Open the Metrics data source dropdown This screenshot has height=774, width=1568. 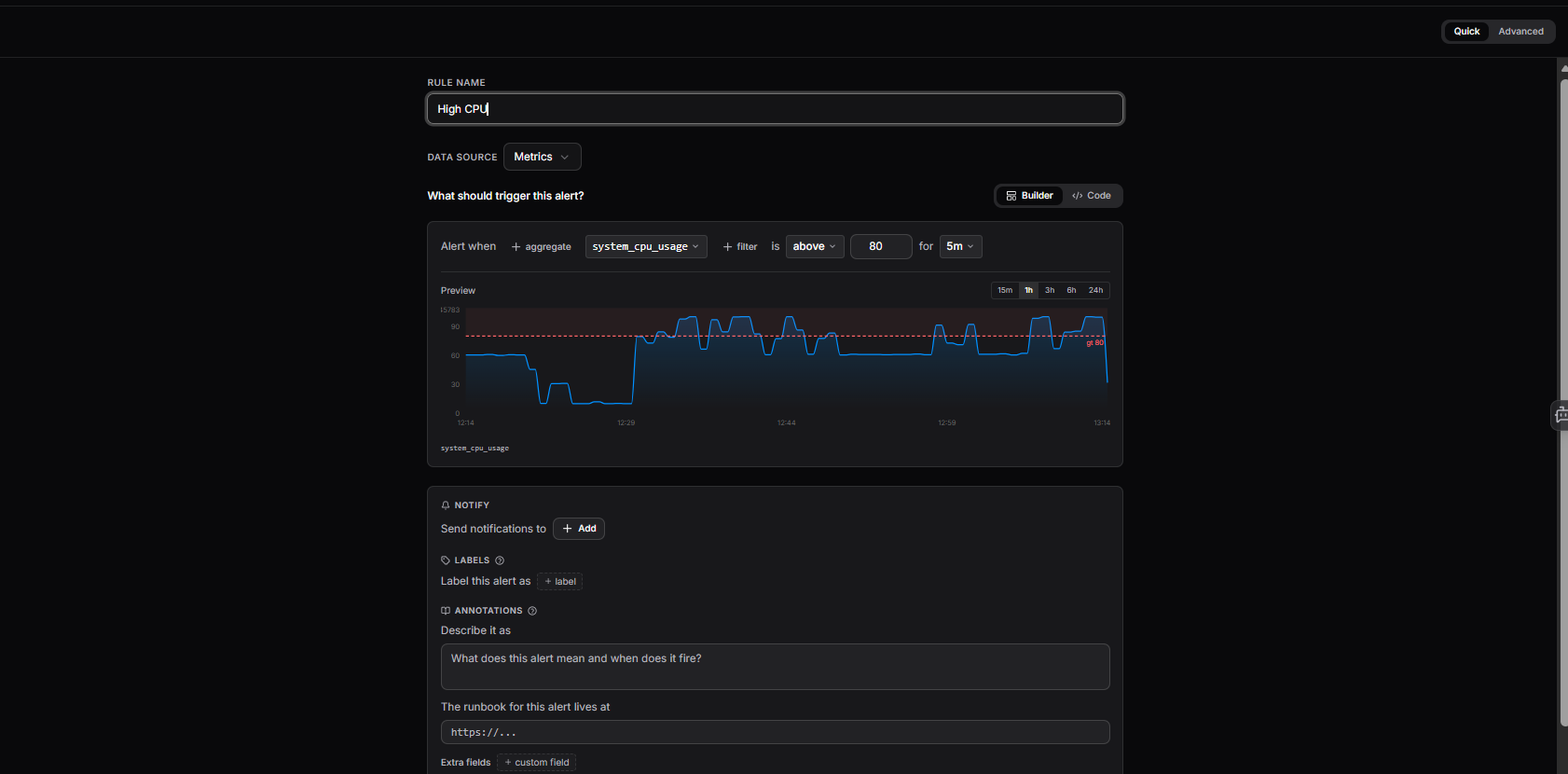coord(542,157)
